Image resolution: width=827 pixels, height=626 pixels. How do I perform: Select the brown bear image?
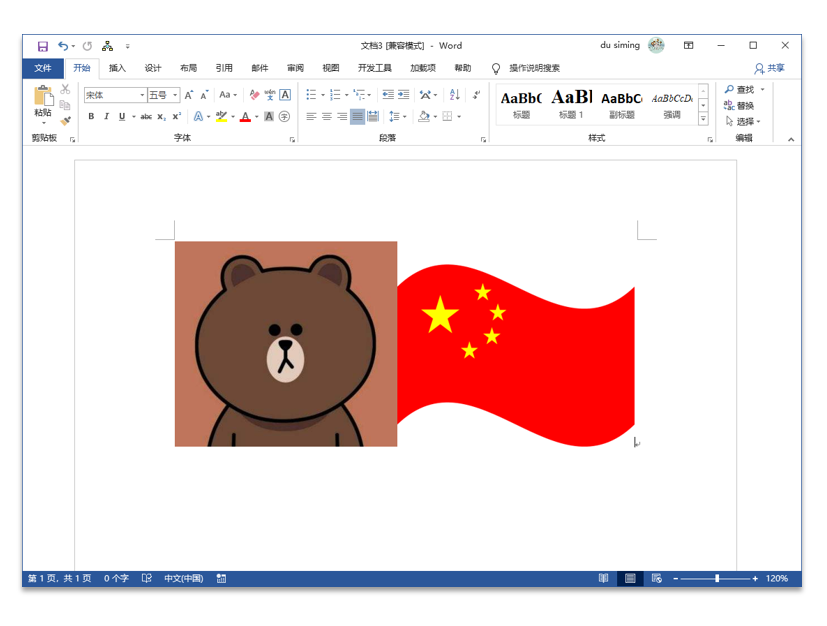pyautogui.click(x=286, y=344)
